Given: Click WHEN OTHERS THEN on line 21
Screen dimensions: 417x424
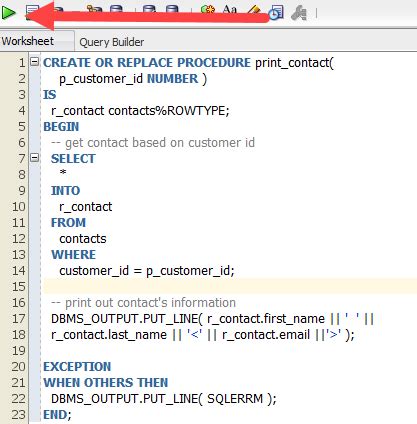Looking at the screenshot, I should point(106,383).
